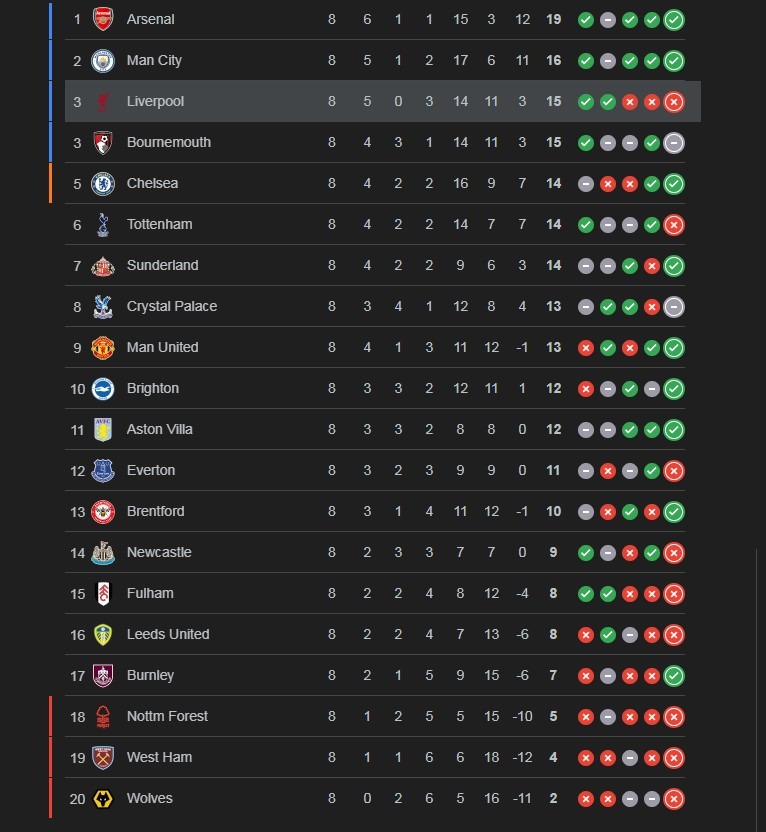Select the Nottm Forest team name

coord(167,716)
